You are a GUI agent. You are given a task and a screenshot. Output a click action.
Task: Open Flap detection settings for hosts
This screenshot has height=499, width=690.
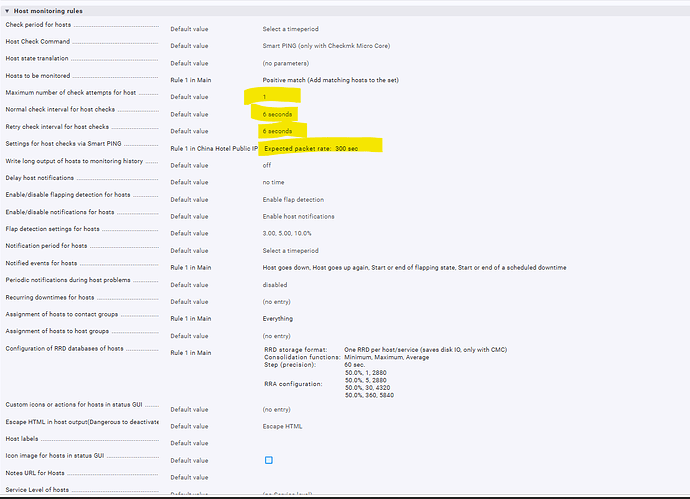pyautogui.click(x=52, y=229)
